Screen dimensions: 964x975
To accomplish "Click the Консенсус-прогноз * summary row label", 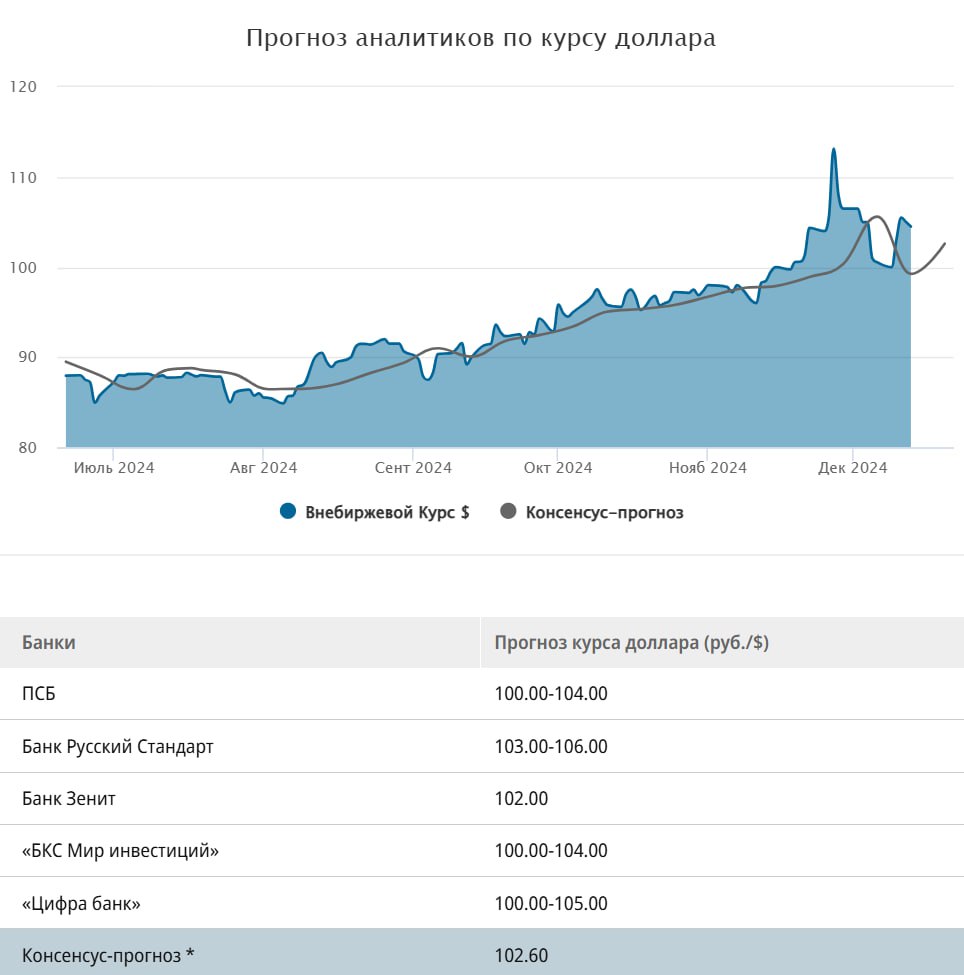I will click(108, 956).
